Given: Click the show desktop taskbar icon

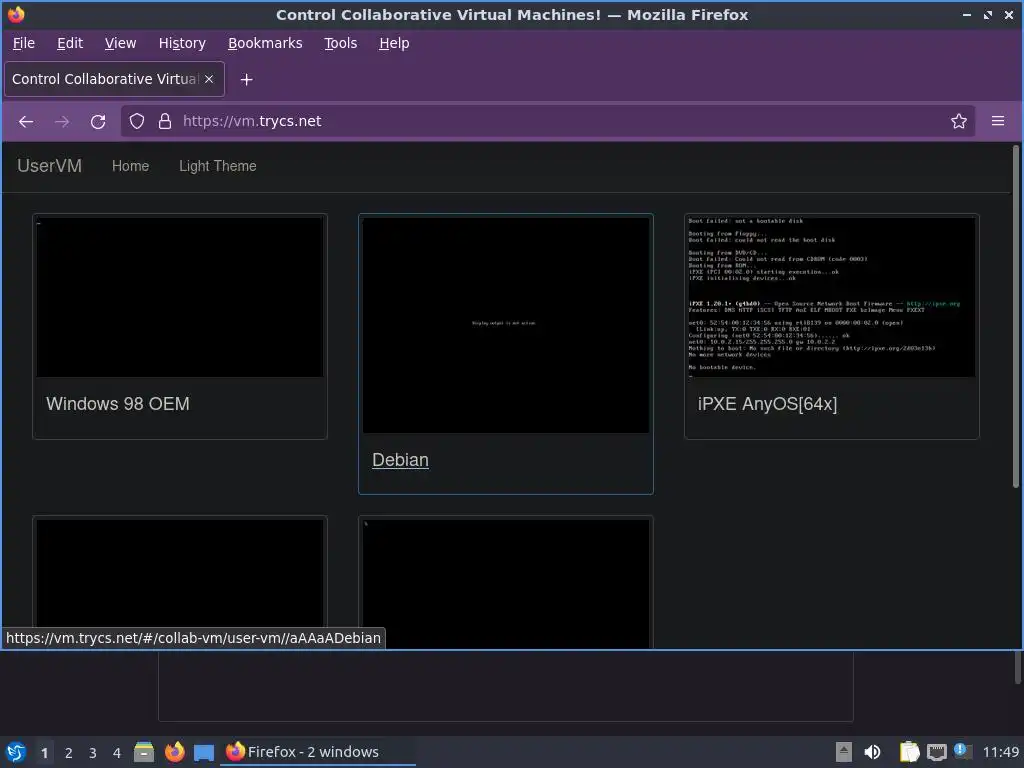Looking at the screenshot, I should [204, 752].
